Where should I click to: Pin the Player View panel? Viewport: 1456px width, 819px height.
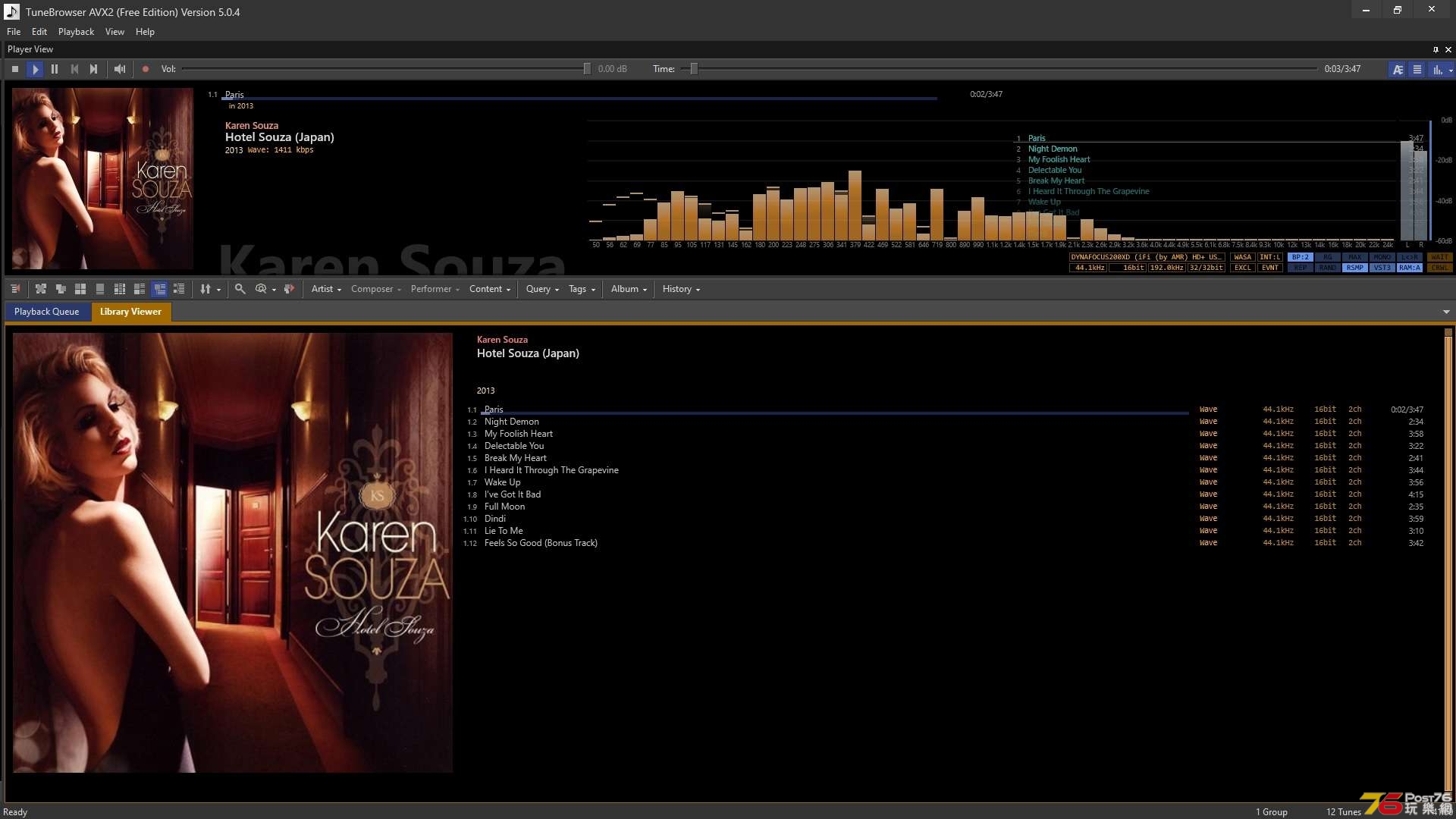(x=1436, y=49)
